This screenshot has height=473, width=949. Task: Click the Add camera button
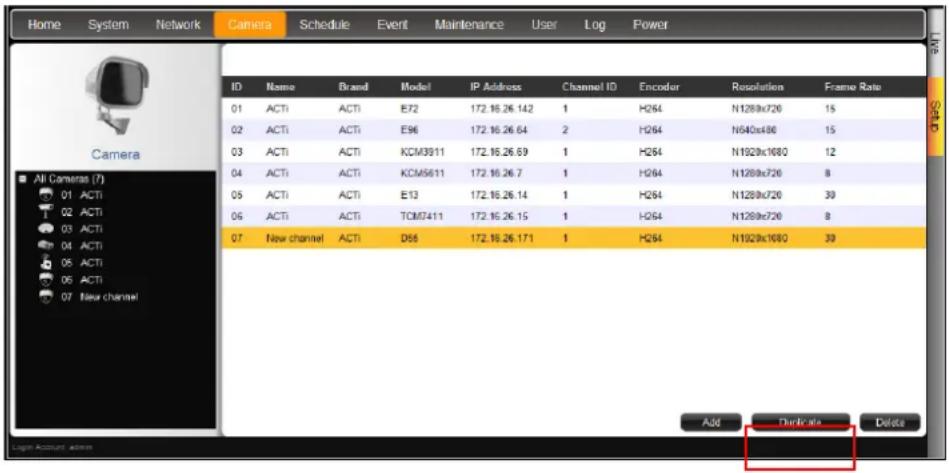point(711,422)
